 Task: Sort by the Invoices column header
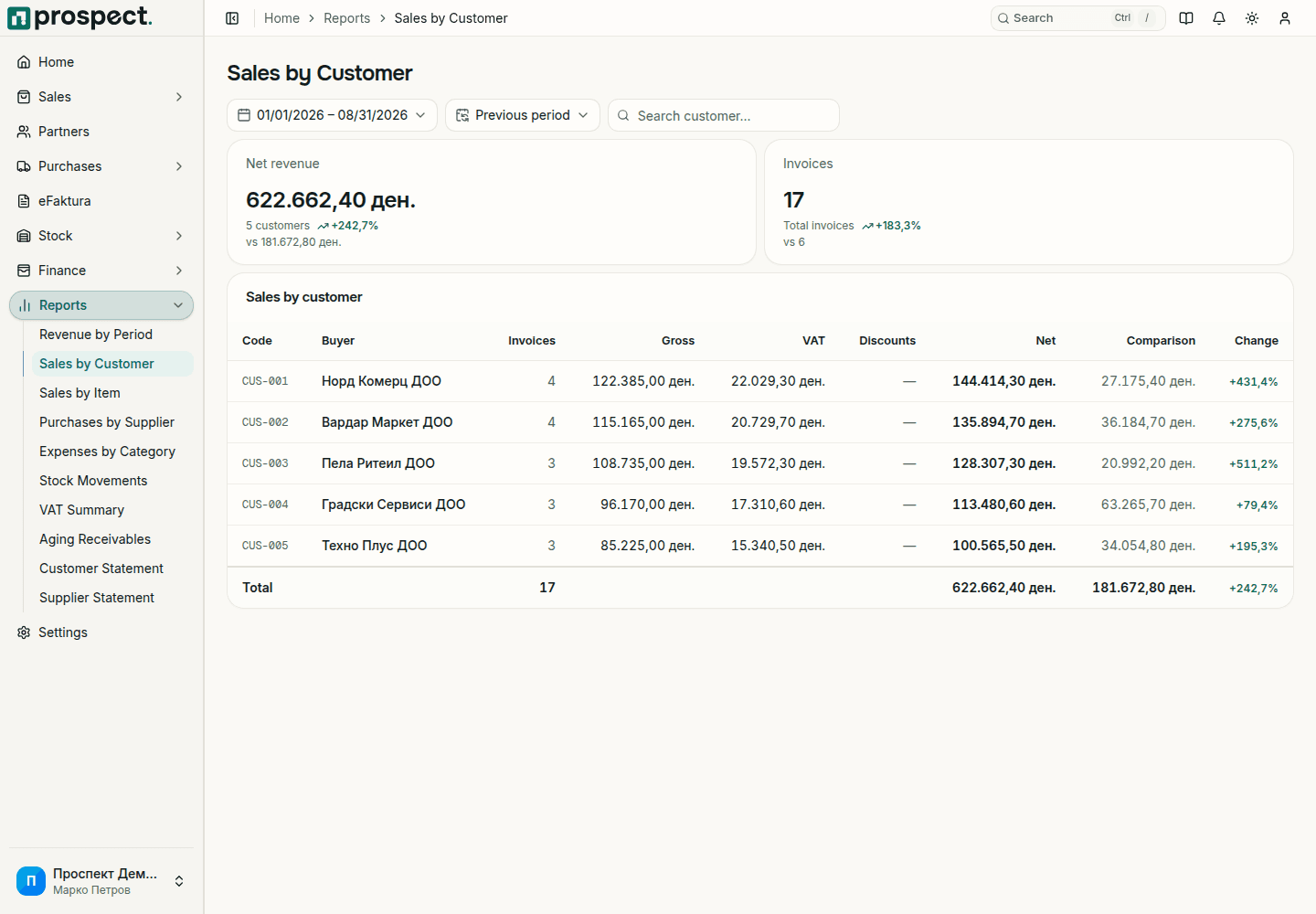[x=532, y=341]
